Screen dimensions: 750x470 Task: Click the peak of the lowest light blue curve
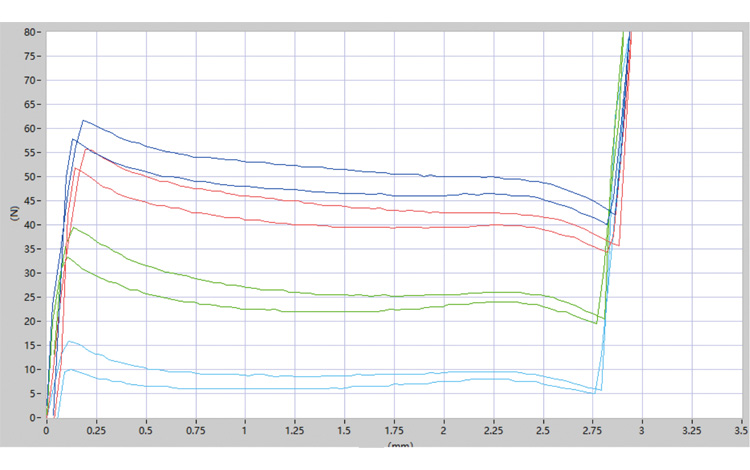click(68, 369)
